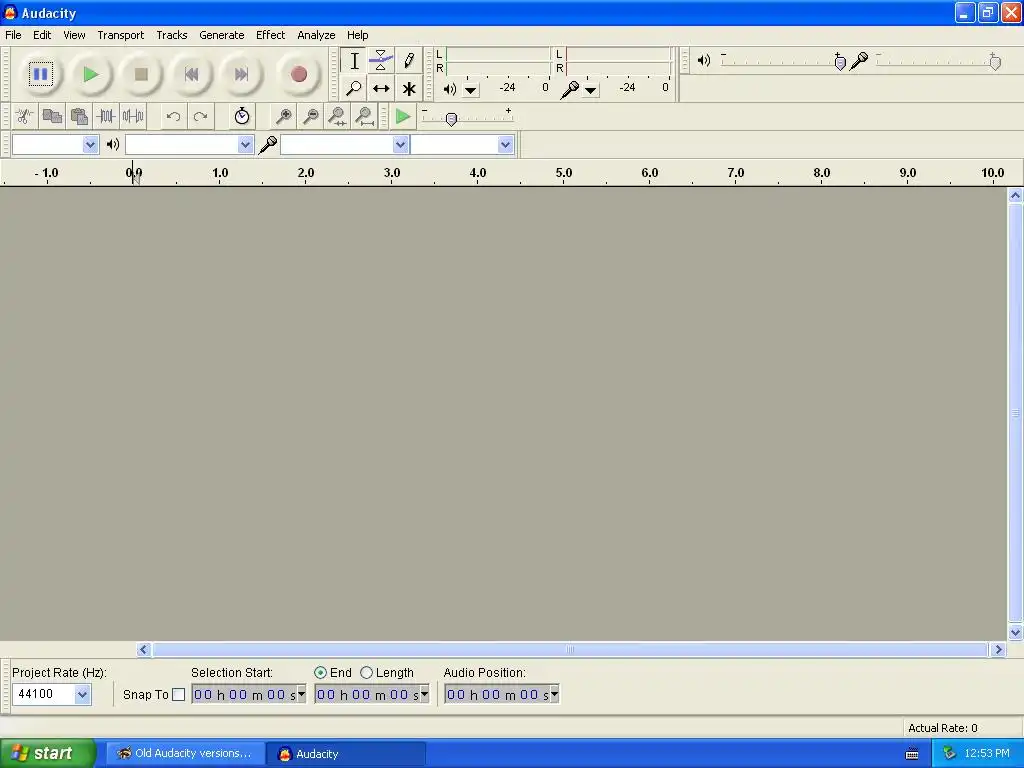The image size is (1024, 768).
Task: Click the Undo arrow icon
Action: 173,117
